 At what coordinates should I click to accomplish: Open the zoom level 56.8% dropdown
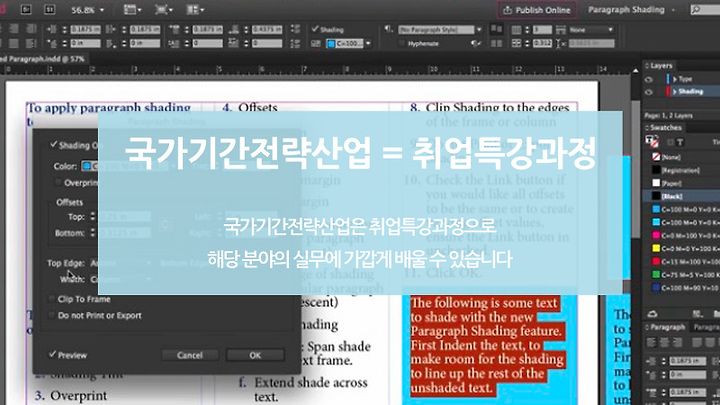click(87, 10)
